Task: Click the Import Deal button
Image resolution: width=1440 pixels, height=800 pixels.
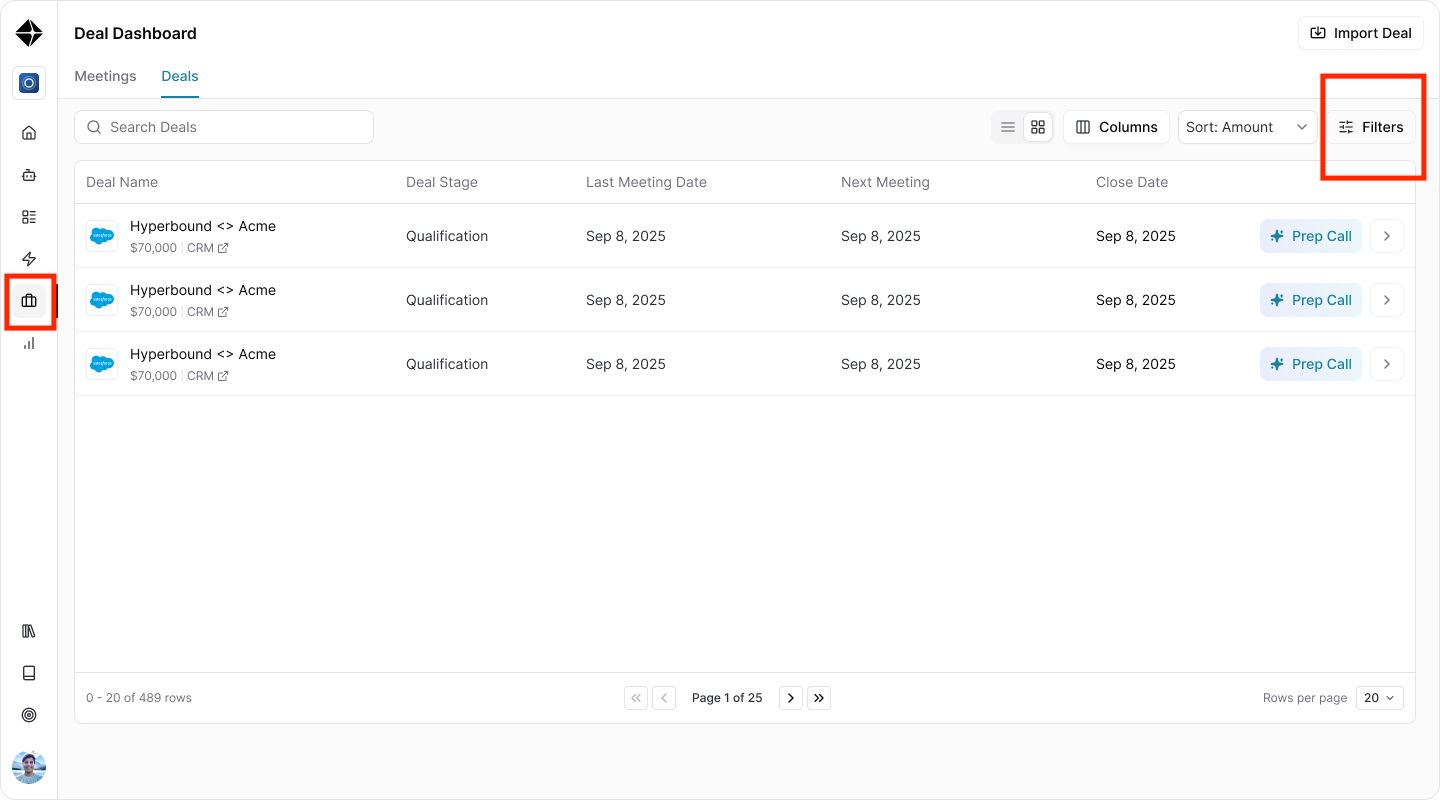Action: (1361, 33)
